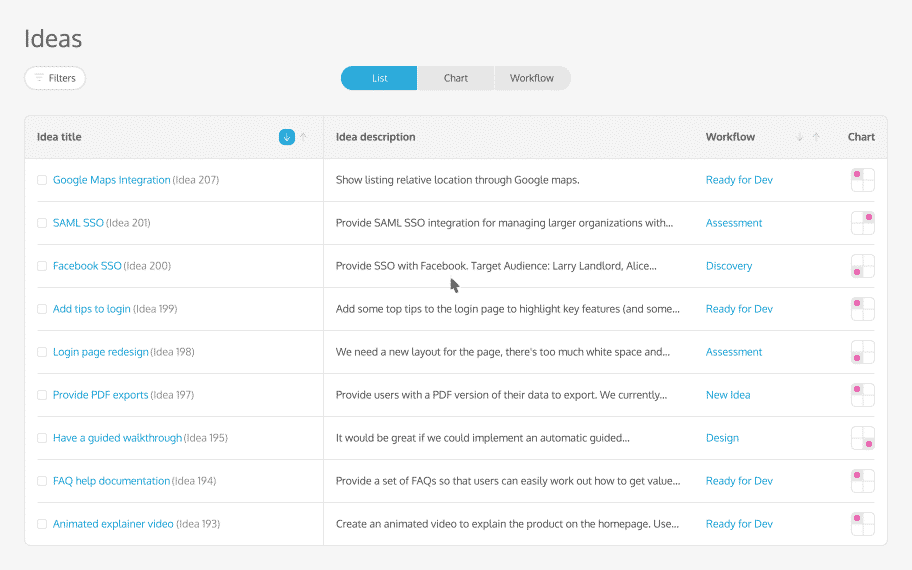
Task: Switch to the Workflow view tab
Action: (532, 78)
